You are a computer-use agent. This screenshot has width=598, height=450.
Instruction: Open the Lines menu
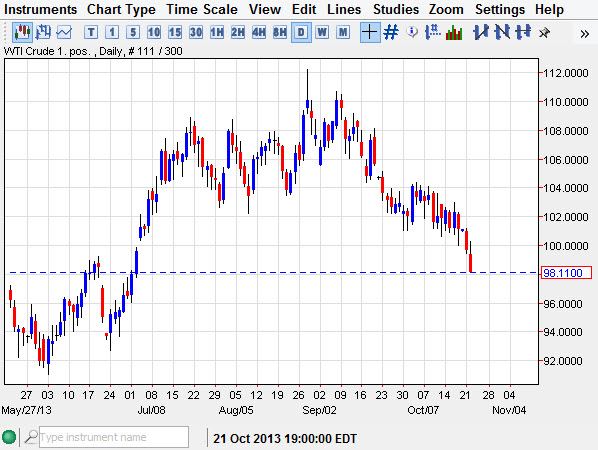point(344,9)
